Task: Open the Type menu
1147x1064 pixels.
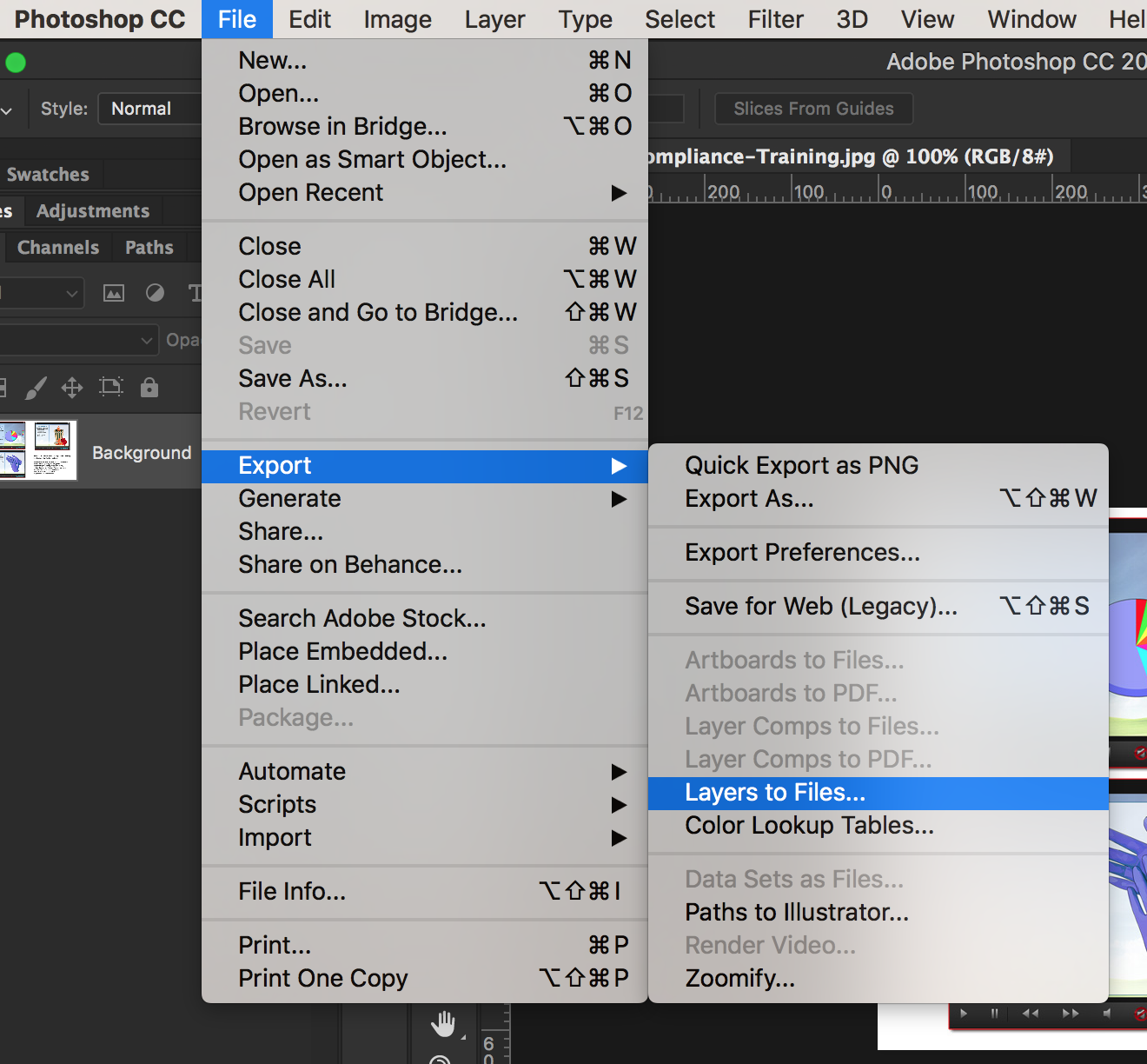Action: point(585,19)
